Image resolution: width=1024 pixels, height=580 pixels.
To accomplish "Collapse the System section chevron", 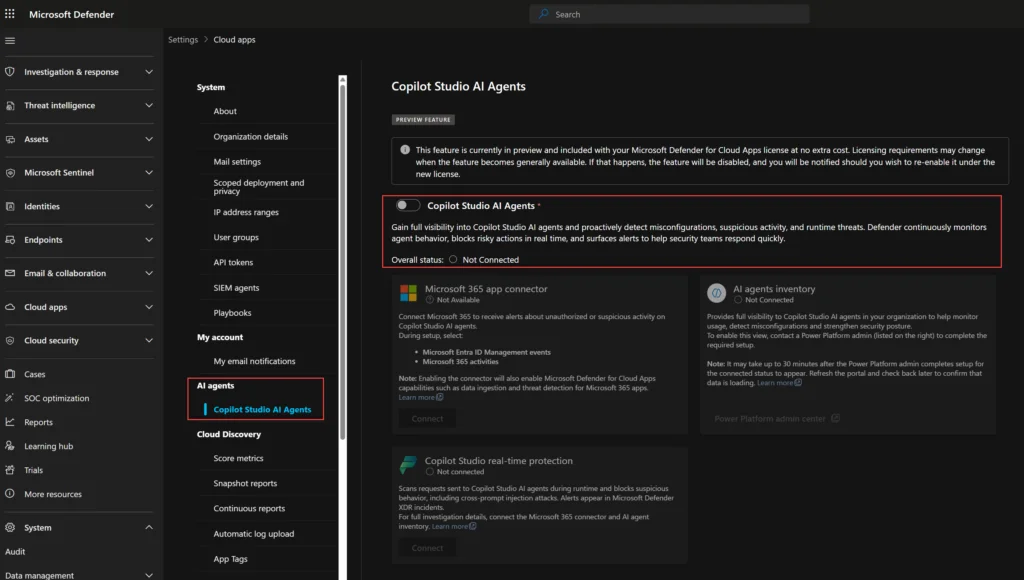I will 149,527.
